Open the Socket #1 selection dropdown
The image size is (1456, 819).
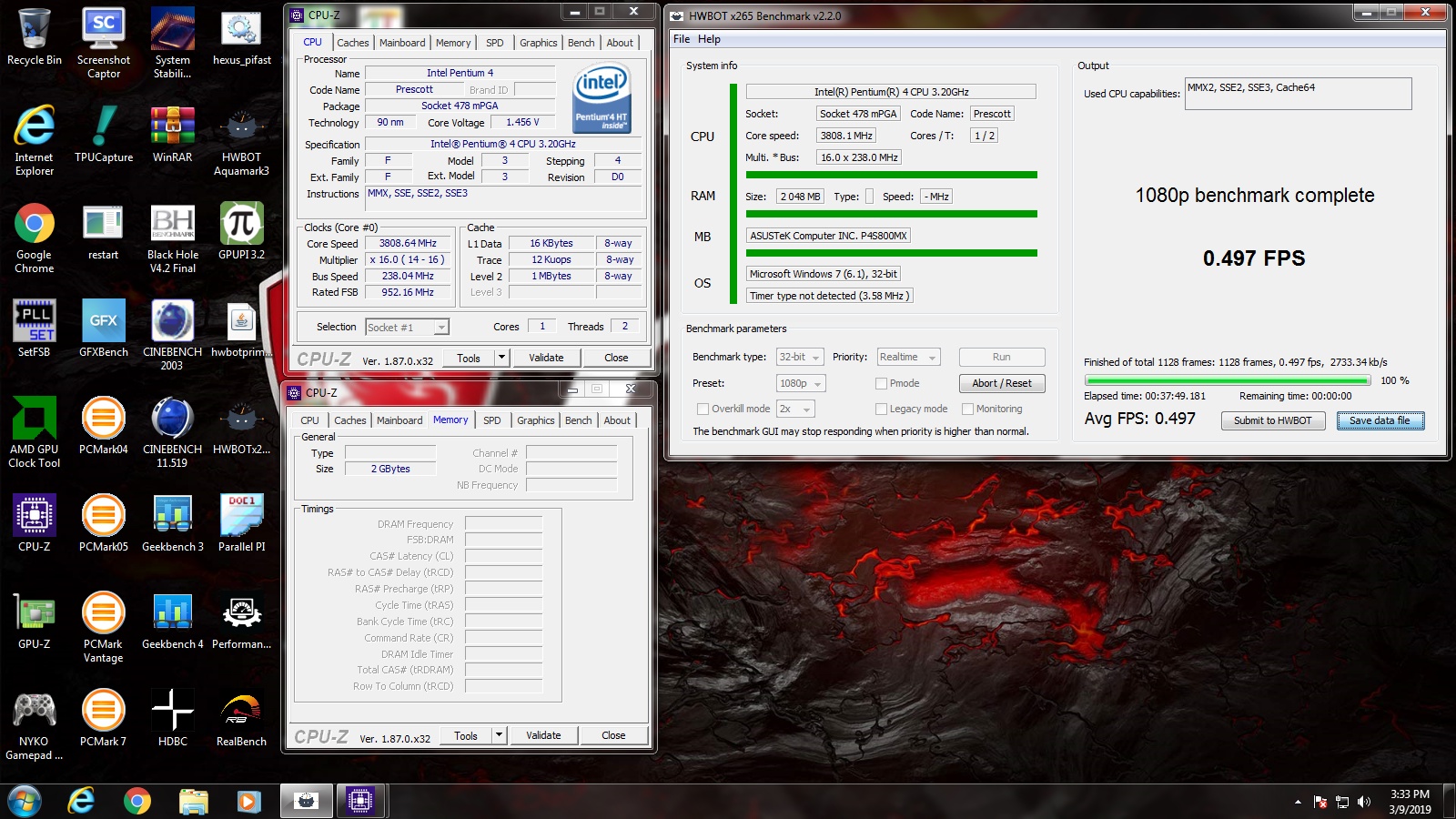[x=408, y=328]
